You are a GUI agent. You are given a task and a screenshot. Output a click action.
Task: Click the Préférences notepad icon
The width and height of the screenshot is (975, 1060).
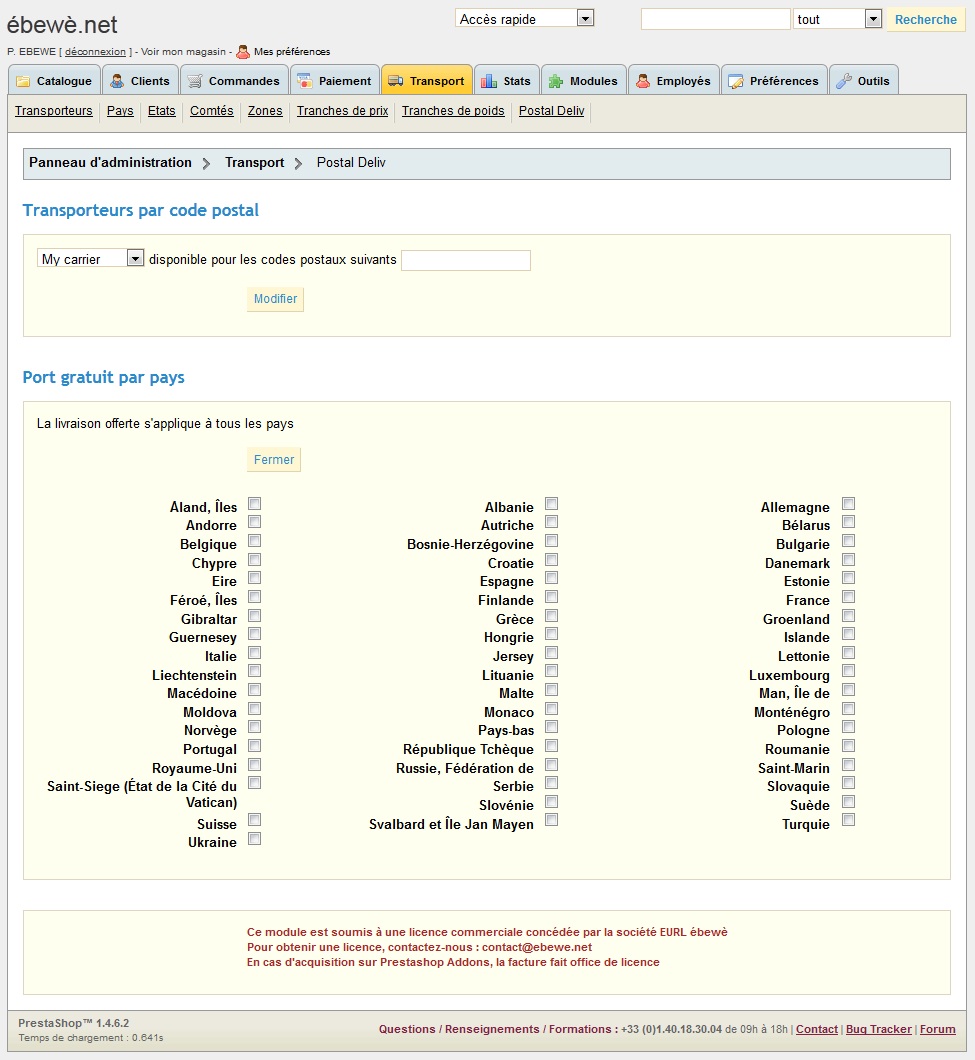tap(736, 81)
